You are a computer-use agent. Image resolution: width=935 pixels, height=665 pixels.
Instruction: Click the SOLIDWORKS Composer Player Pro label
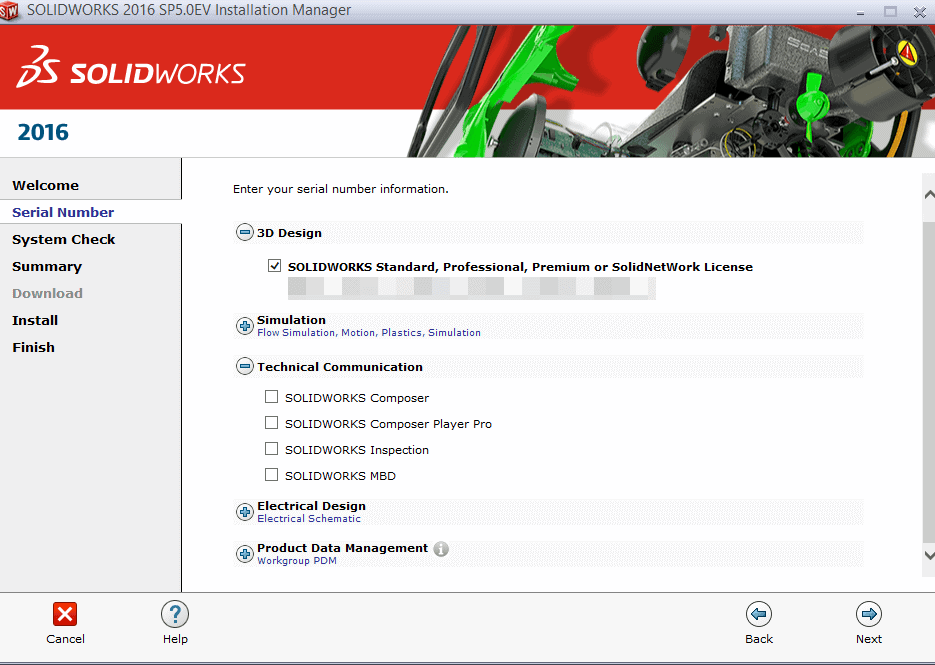coord(388,424)
